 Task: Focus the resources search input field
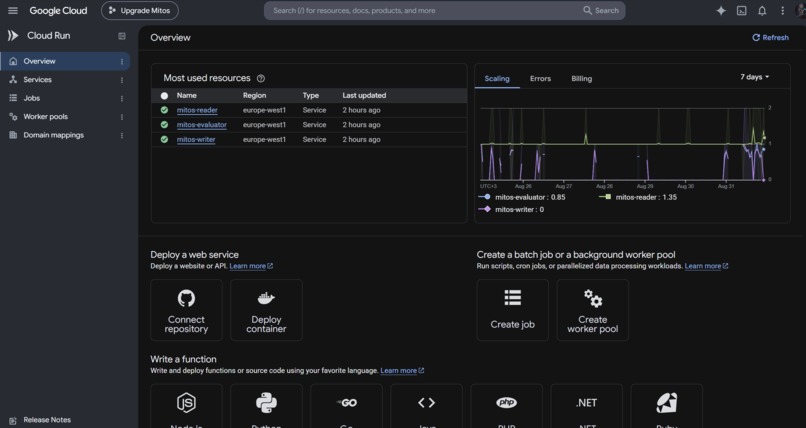pos(422,10)
